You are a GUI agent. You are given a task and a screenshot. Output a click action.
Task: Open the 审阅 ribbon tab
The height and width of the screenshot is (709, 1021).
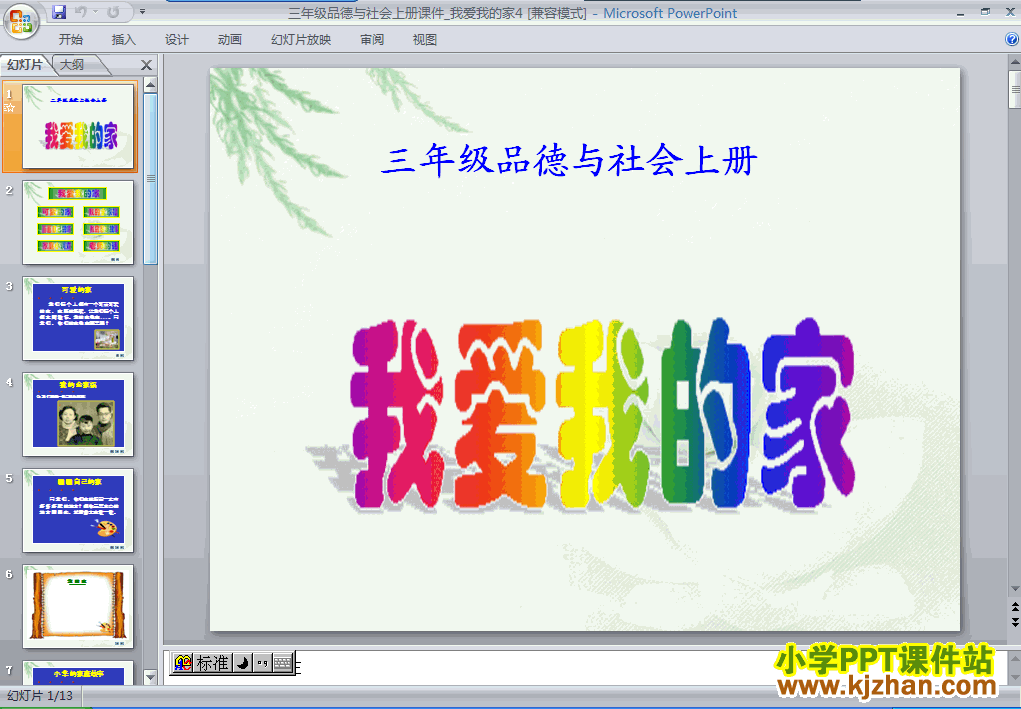coord(372,40)
